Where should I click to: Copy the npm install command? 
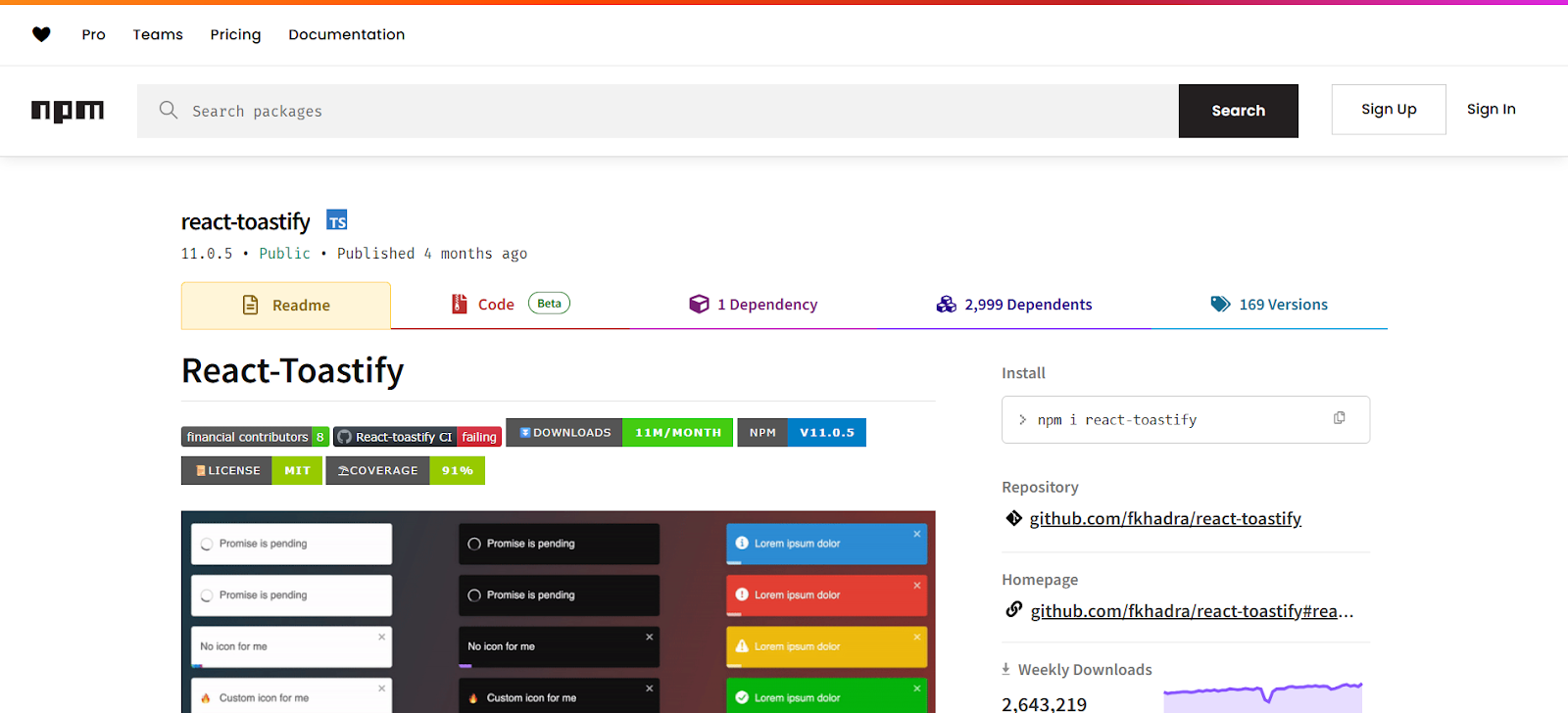[x=1339, y=418]
